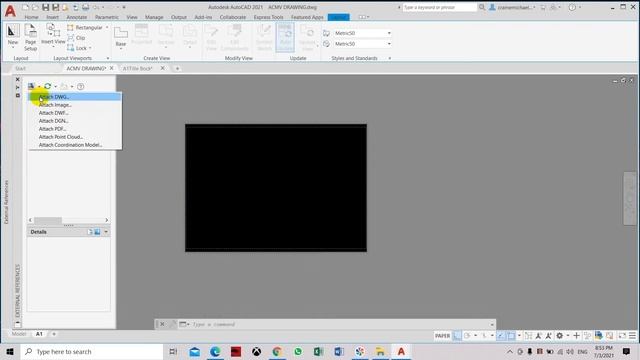Open the AutoCAD application menu logo
Image resolution: width=640 pixels, height=360 pixels.
pyautogui.click(x=10, y=11)
